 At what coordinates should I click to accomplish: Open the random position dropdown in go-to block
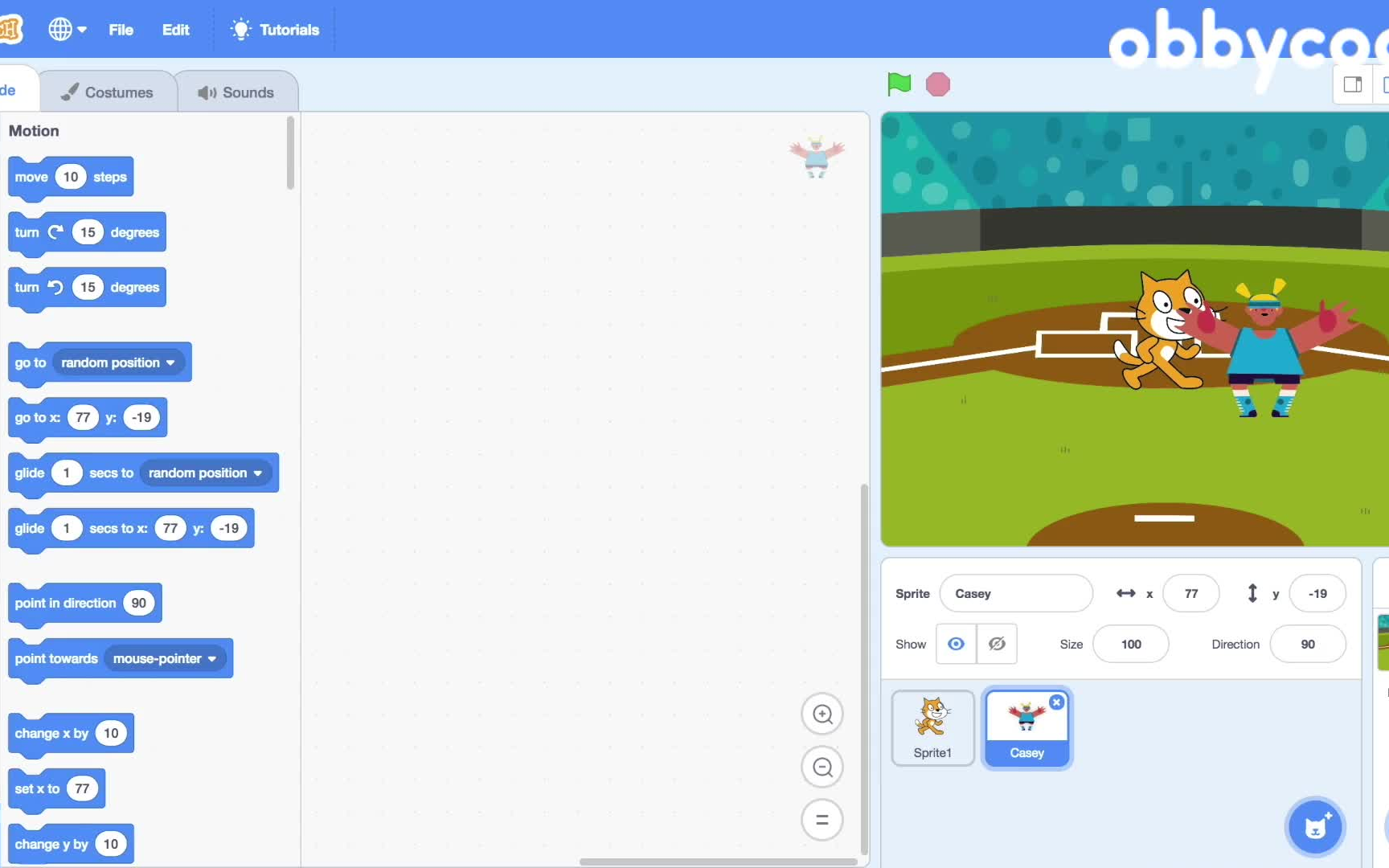(x=117, y=362)
